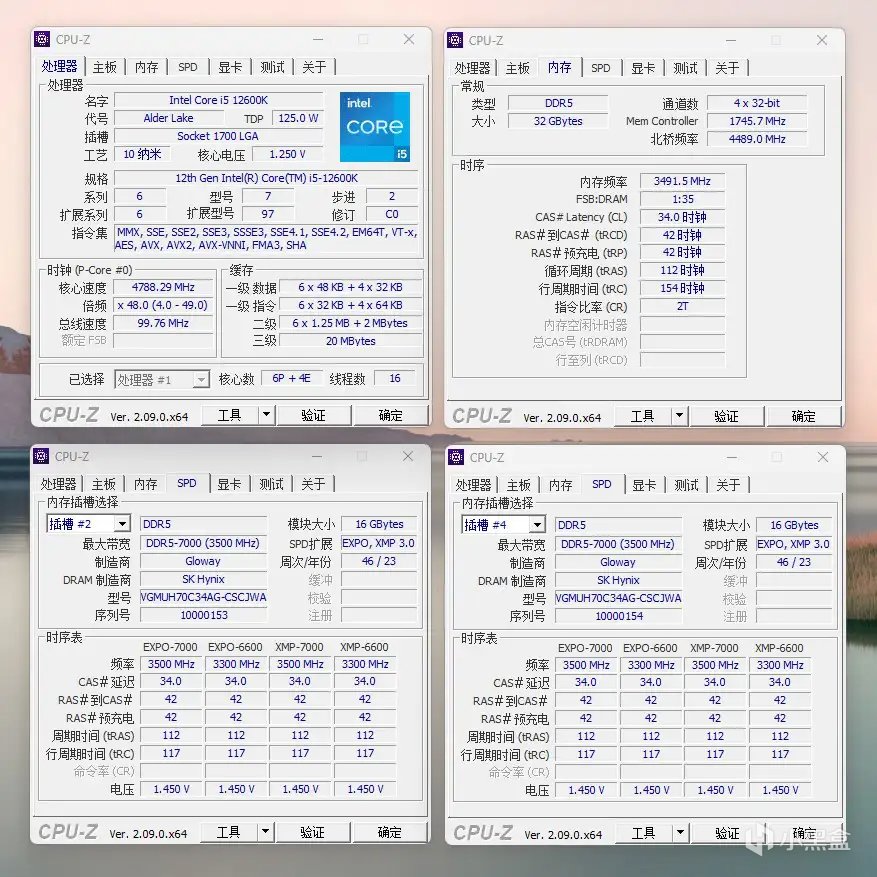Close the top-left processor CPU-Z window
The image size is (877, 877).
[x=409, y=39]
